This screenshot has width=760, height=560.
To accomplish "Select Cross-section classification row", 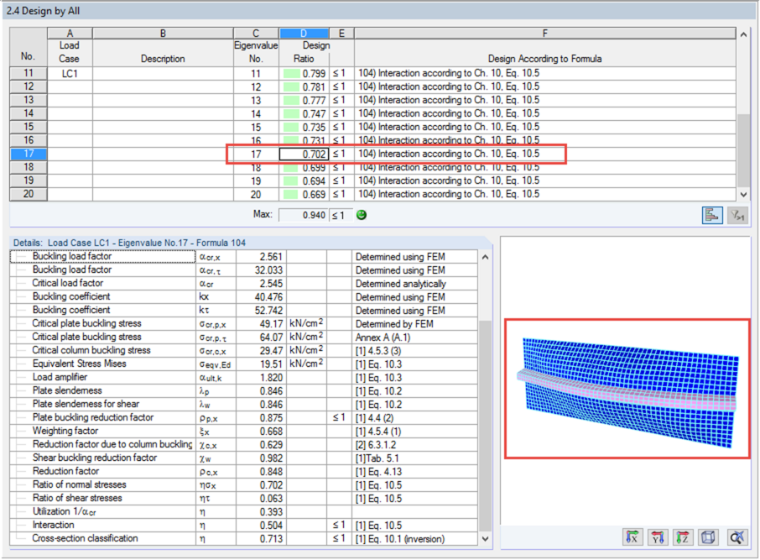I will click(x=243, y=539).
